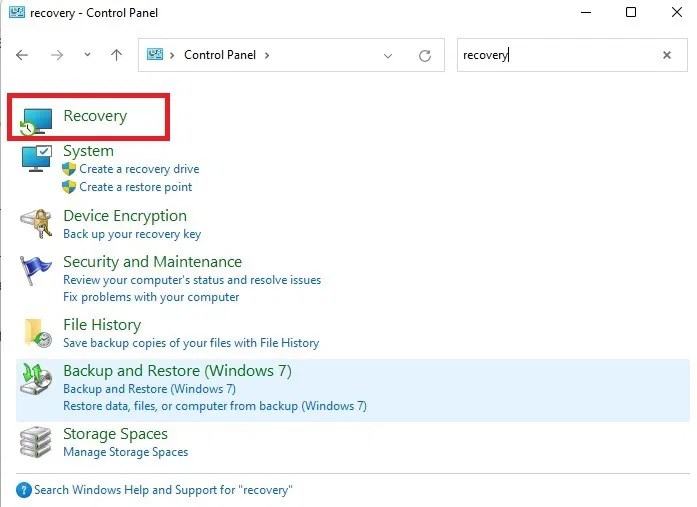This screenshot has width=697, height=507.
Task: Go forward with the Forward arrow
Action: coord(56,55)
